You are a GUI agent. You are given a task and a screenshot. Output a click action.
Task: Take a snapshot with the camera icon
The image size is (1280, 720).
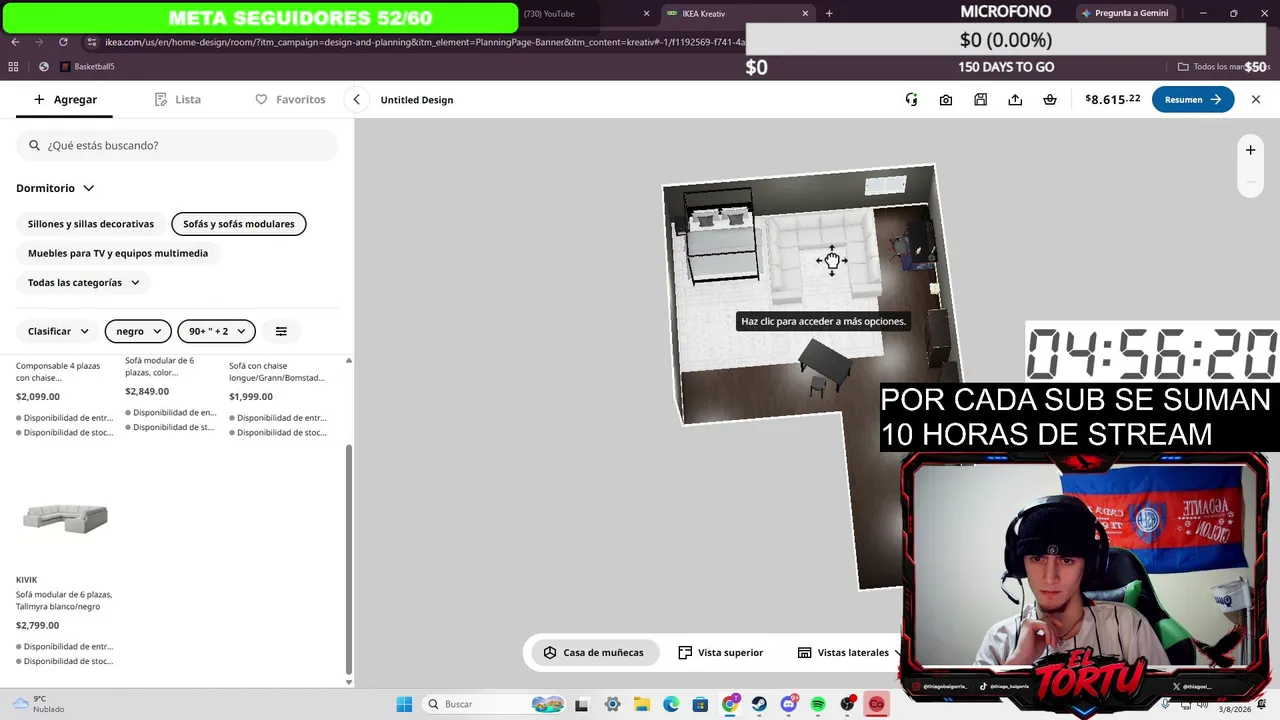pos(946,100)
